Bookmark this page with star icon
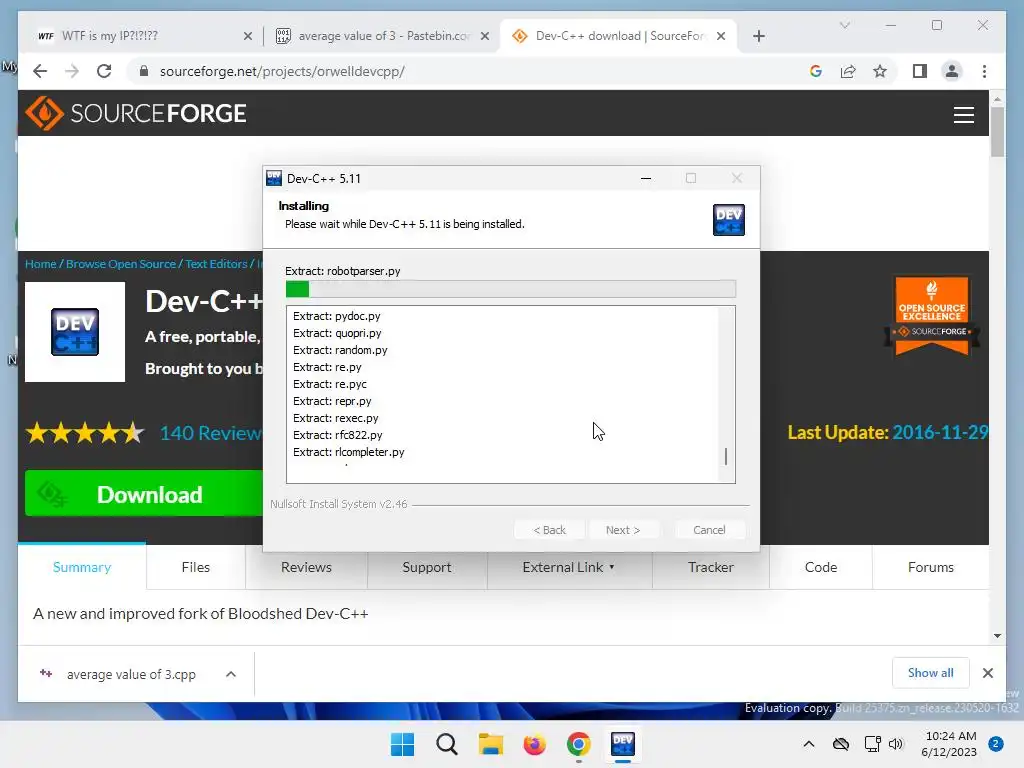 coord(880,71)
